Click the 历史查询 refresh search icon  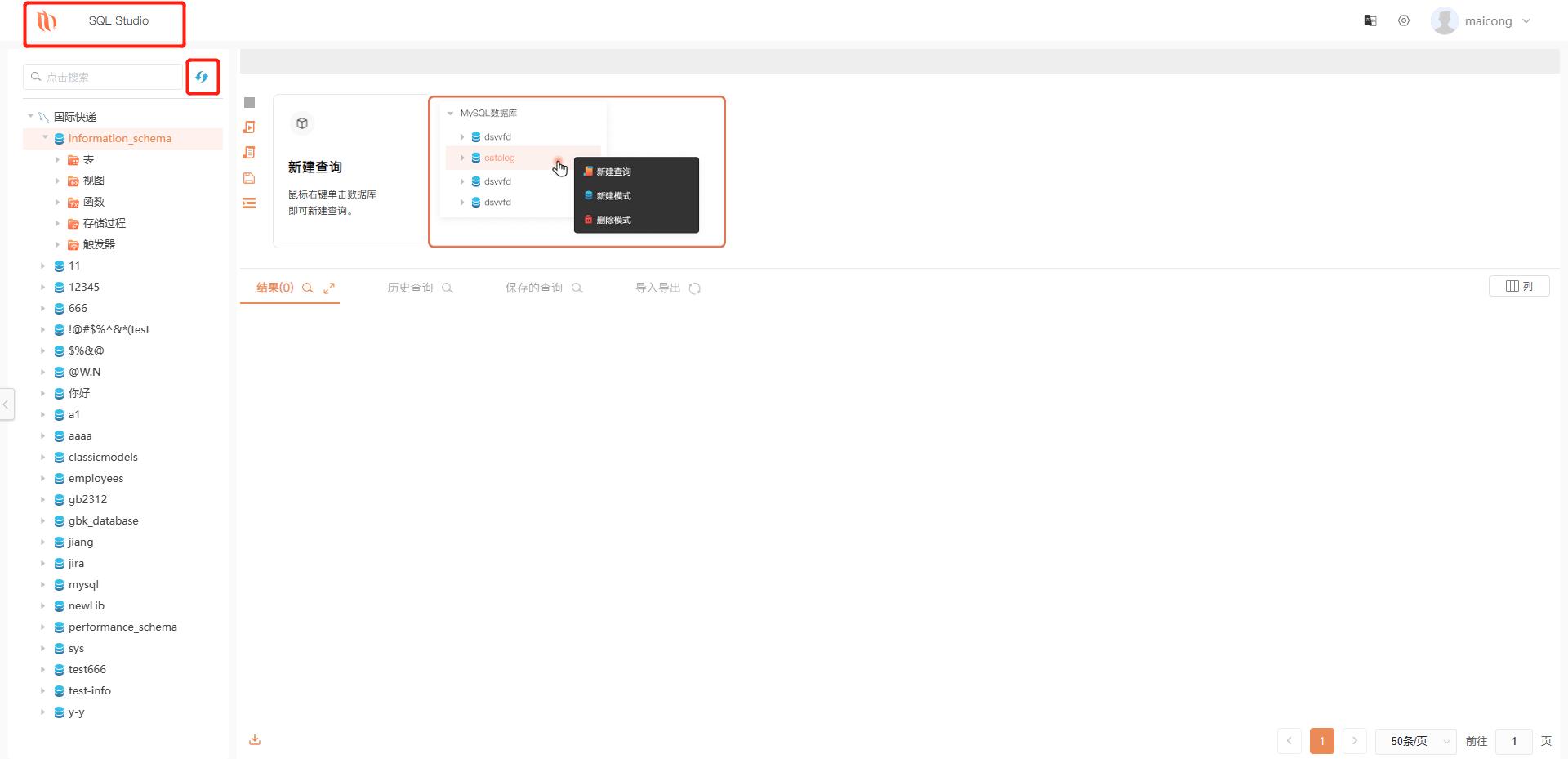pyautogui.click(x=448, y=288)
